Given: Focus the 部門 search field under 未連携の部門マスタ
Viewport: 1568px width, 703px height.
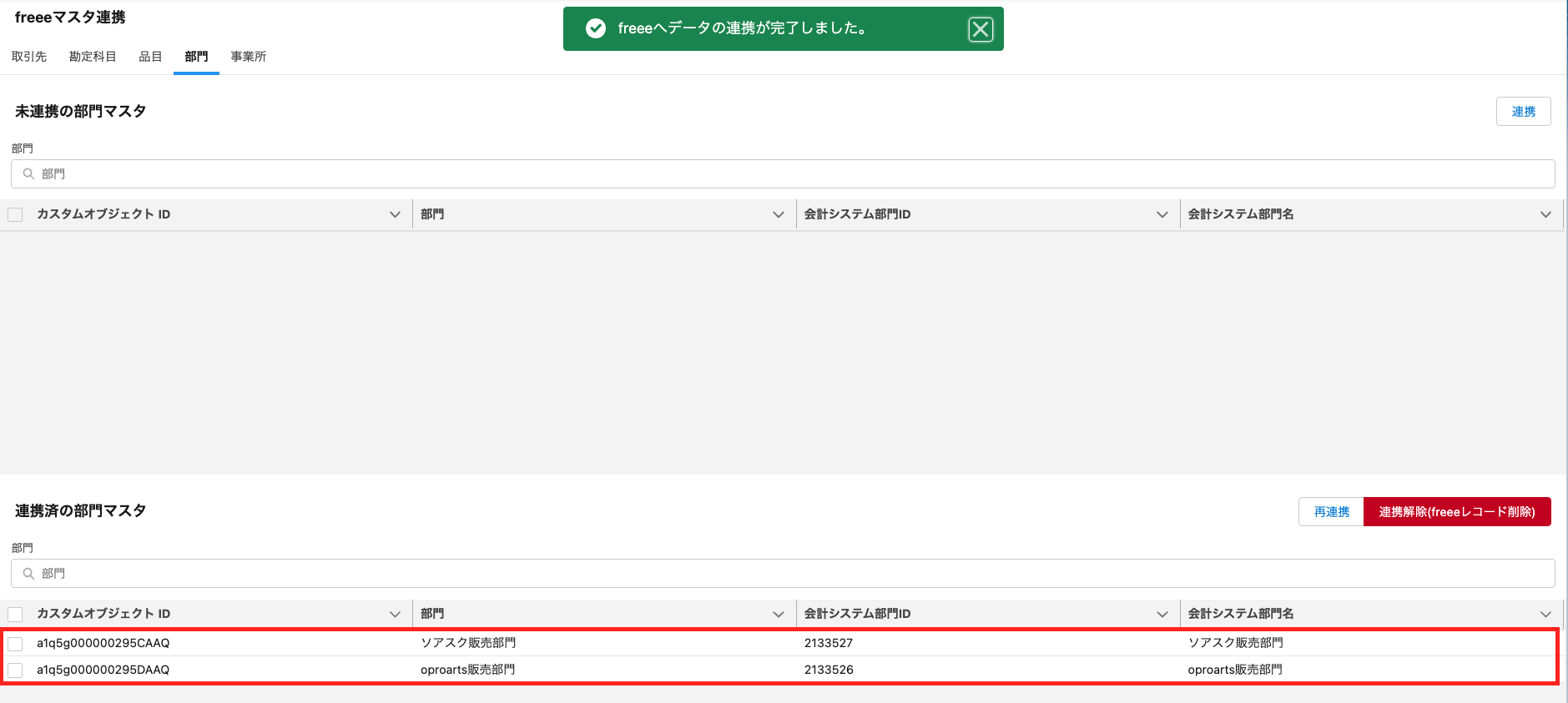Looking at the screenshot, I should (x=784, y=174).
